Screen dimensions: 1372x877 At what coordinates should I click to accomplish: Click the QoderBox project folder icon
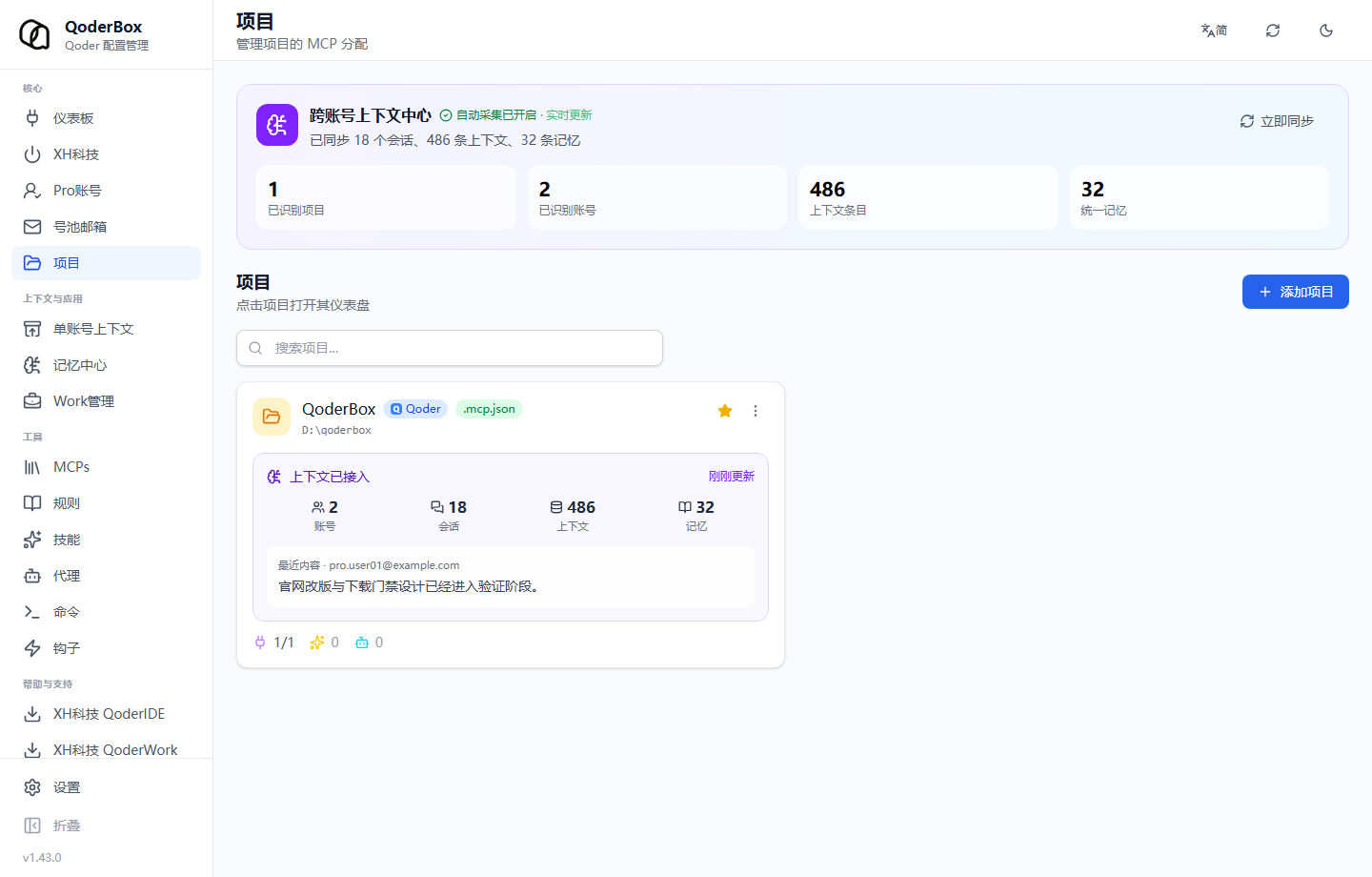coord(272,417)
